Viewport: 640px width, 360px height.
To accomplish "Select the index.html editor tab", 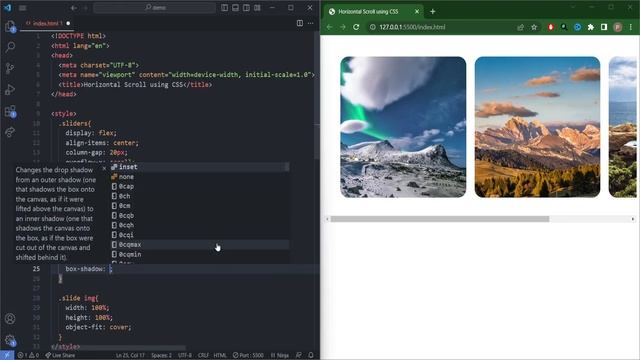I will click(x=47, y=24).
